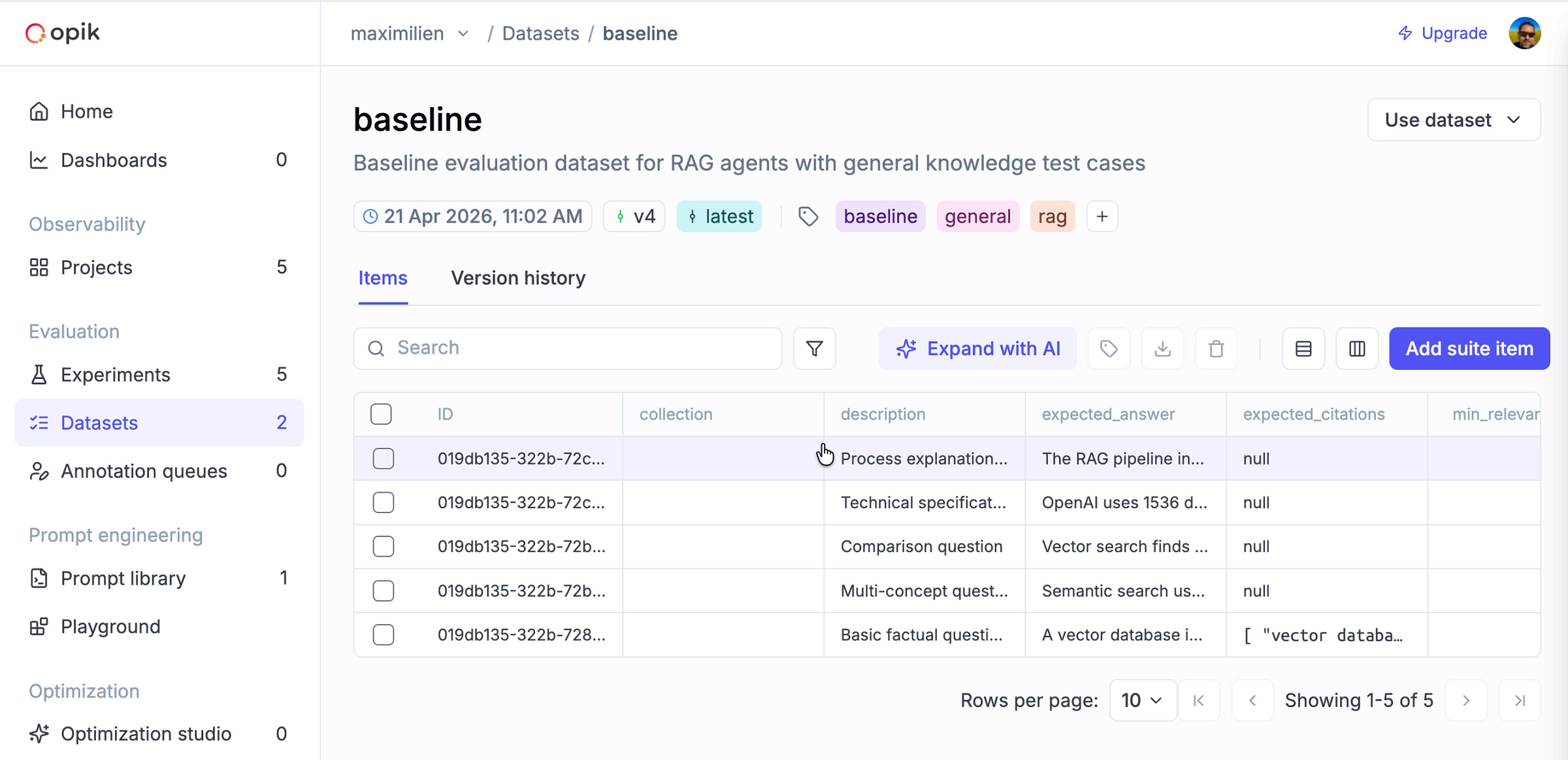The height and width of the screenshot is (760, 1568).
Task: Click the rag tag on the dataset
Action: tap(1052, 216)
